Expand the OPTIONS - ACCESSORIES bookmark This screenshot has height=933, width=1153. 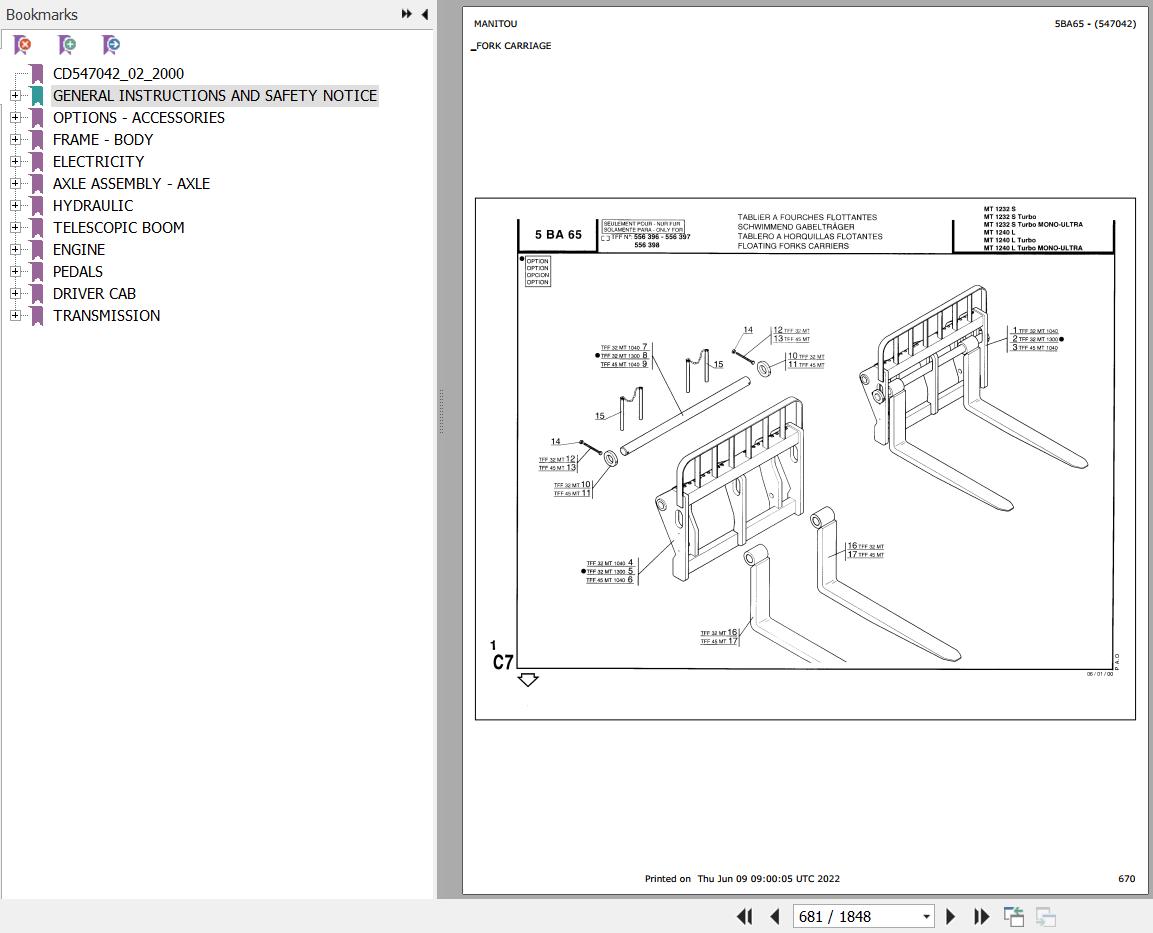[15, 118]
